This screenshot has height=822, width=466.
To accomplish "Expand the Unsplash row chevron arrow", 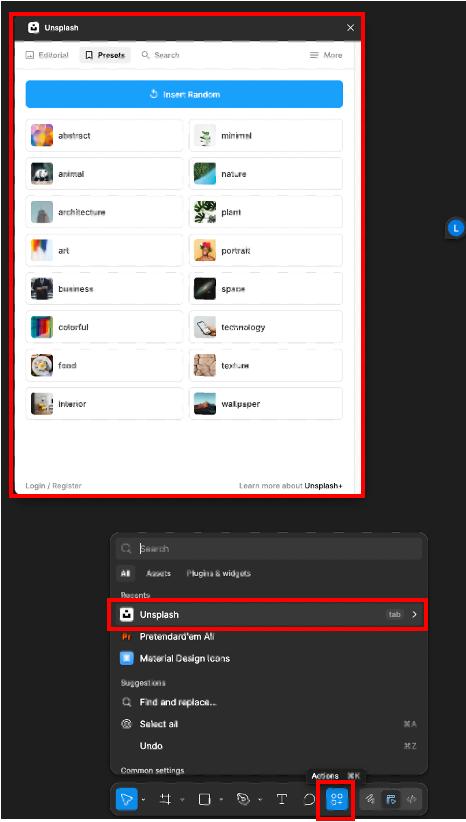I will click(414, 614).
